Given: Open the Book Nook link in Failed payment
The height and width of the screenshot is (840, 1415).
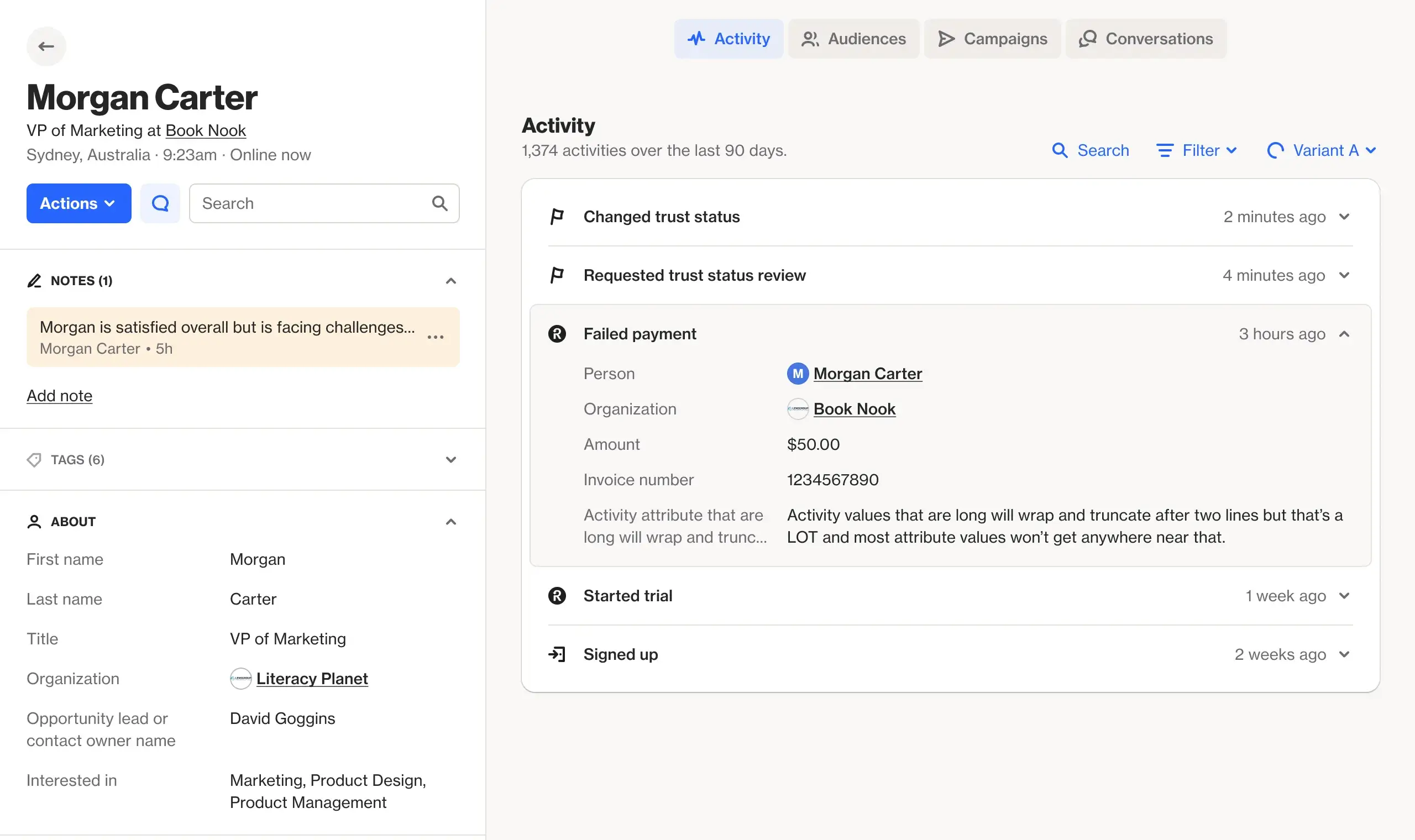Looking at the screenshot, I should [854, 409].
